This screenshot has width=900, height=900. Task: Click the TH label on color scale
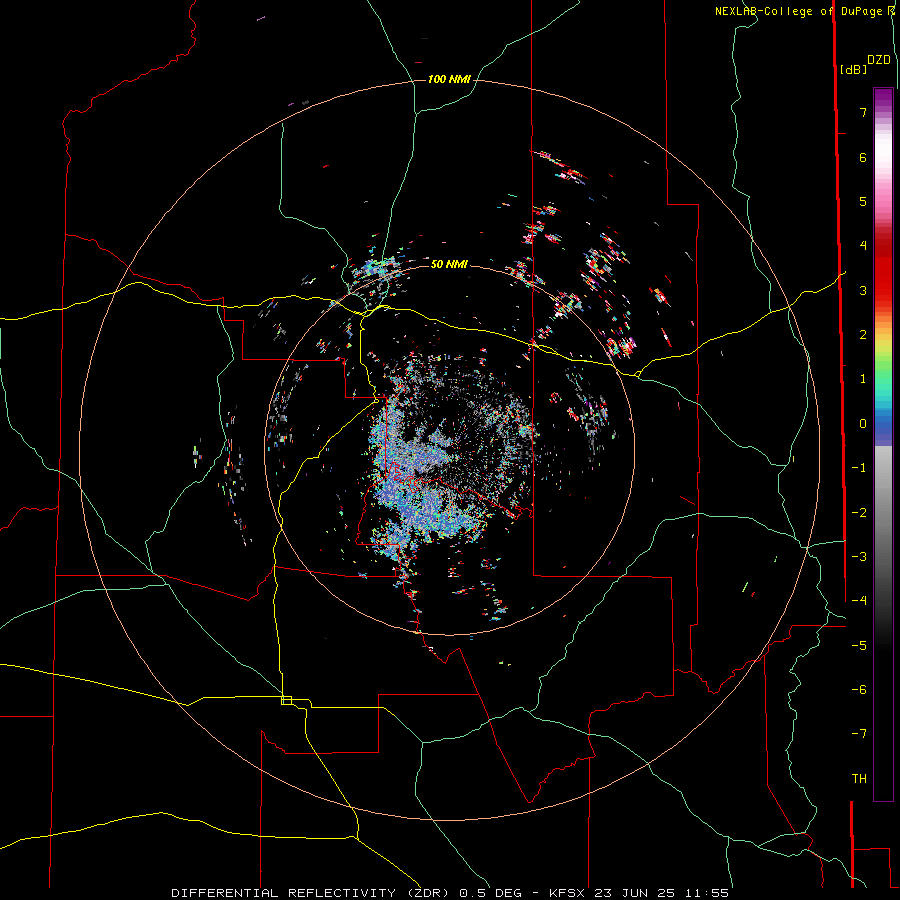pyautogui.click(x=859, y=779)
